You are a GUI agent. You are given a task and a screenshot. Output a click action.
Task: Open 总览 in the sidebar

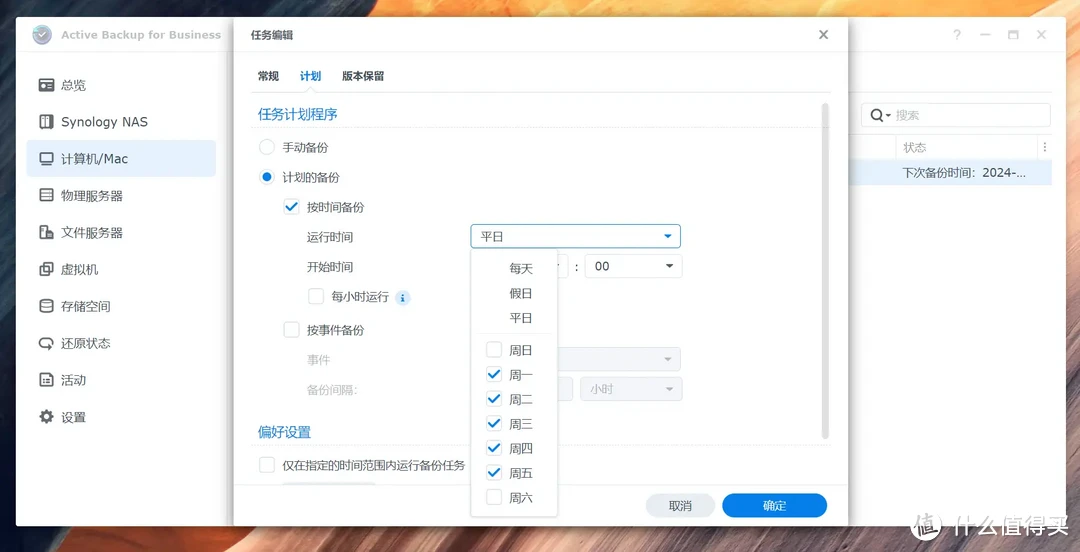(121, 85)
